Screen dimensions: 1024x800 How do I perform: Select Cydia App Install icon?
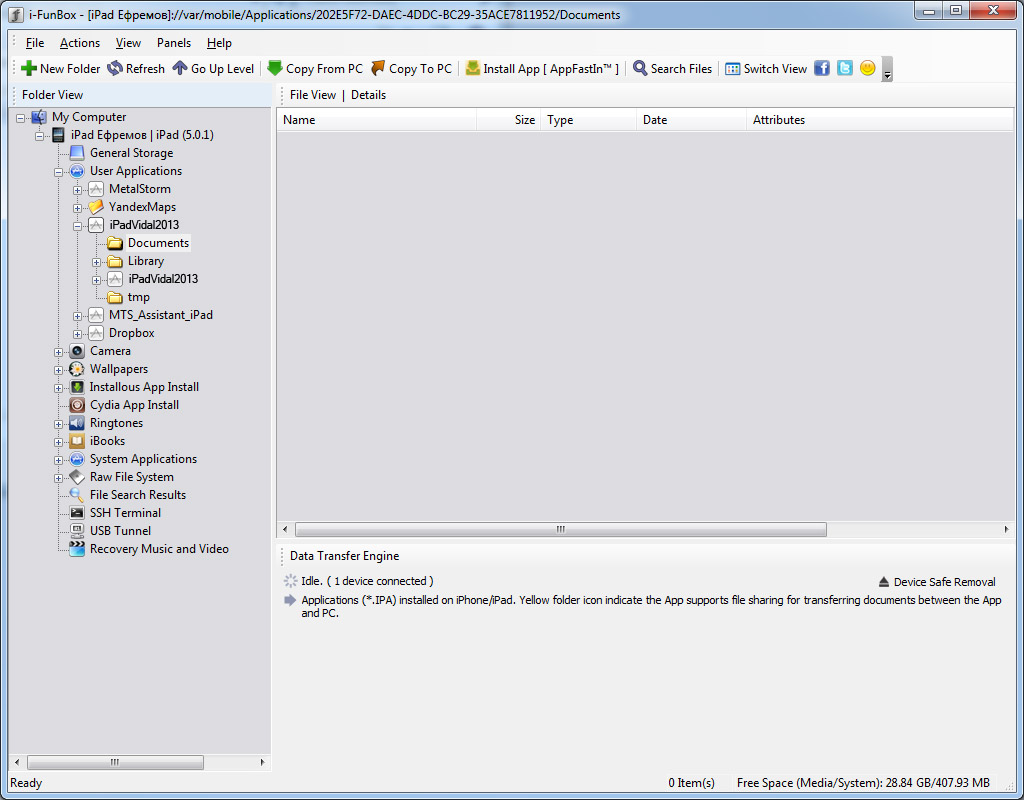click(77, 405)
